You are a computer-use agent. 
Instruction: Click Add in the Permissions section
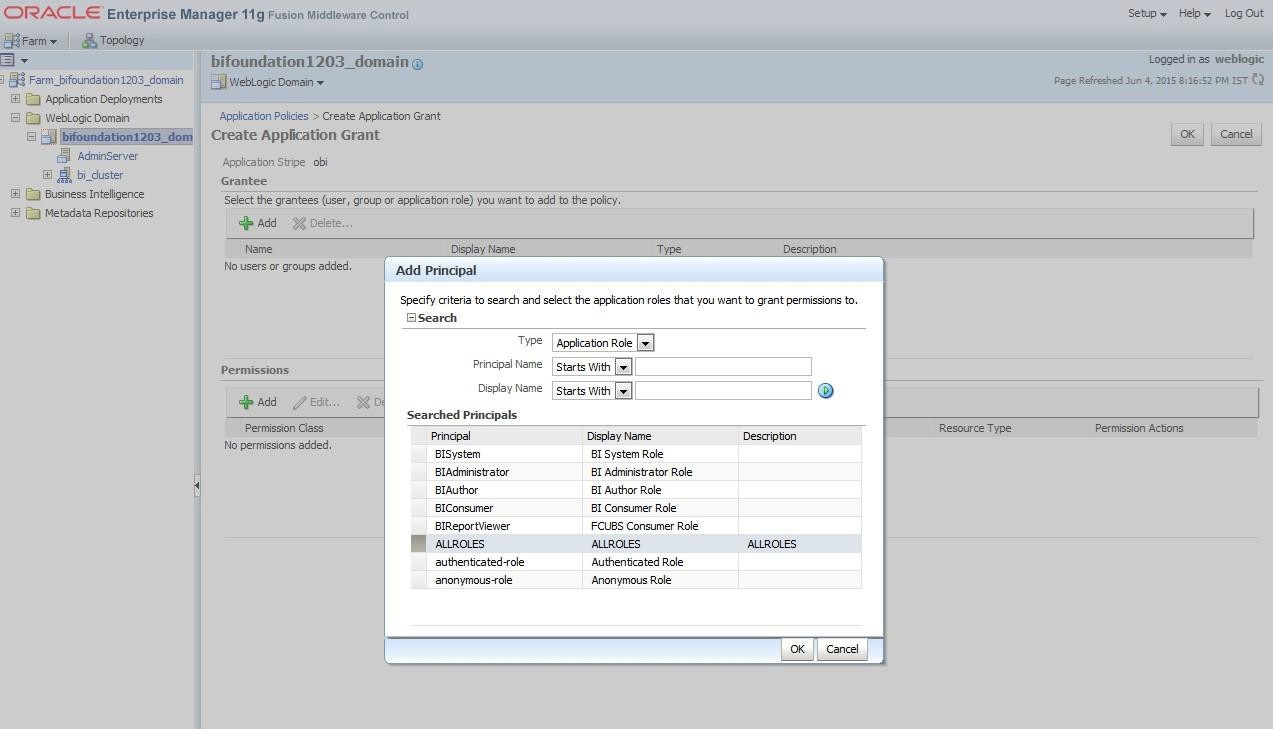258,402
